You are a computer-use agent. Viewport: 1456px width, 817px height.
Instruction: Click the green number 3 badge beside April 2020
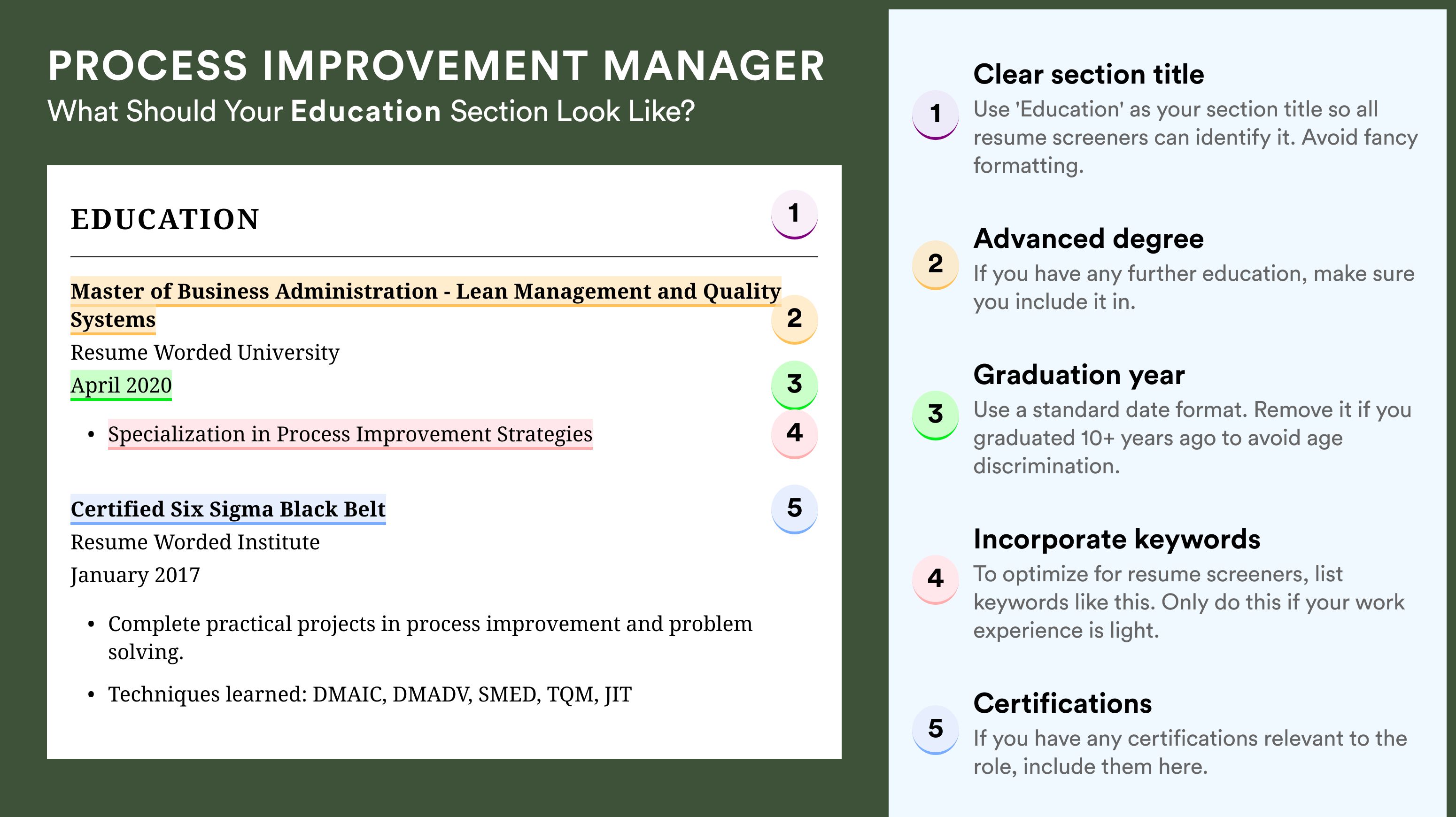pos(794,385)
